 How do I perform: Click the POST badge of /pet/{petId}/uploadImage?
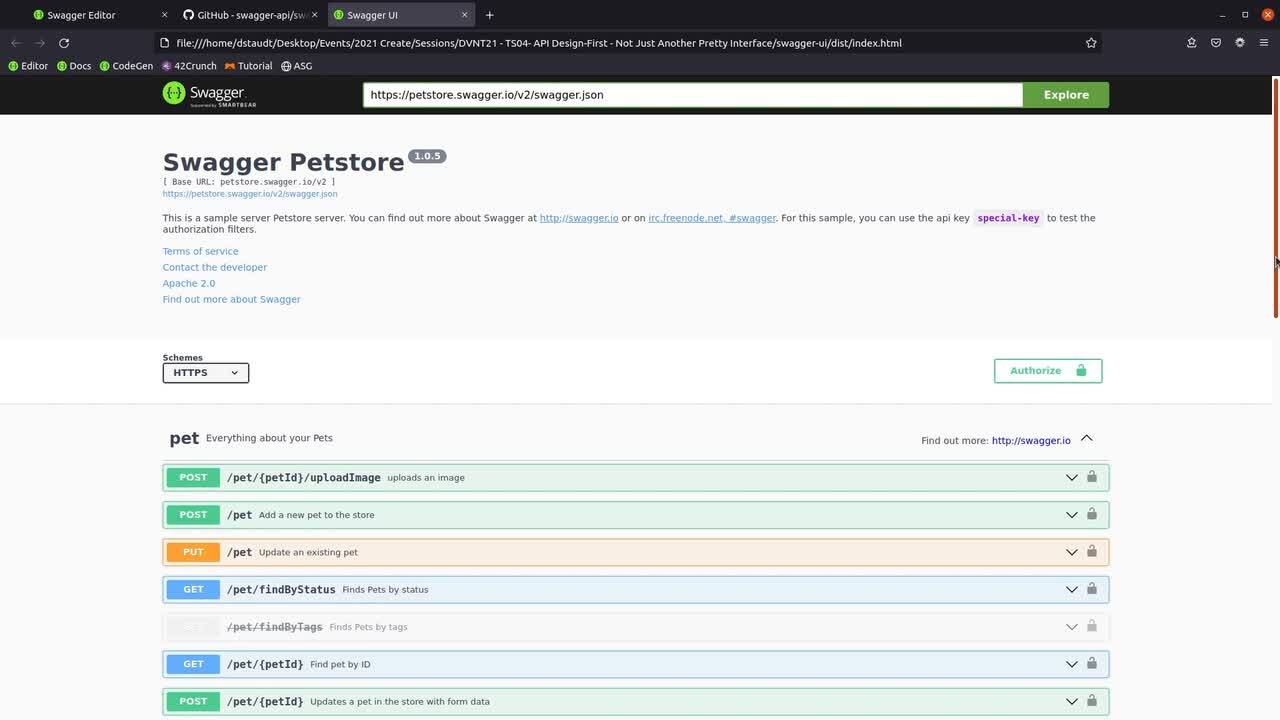coord(193,477)
